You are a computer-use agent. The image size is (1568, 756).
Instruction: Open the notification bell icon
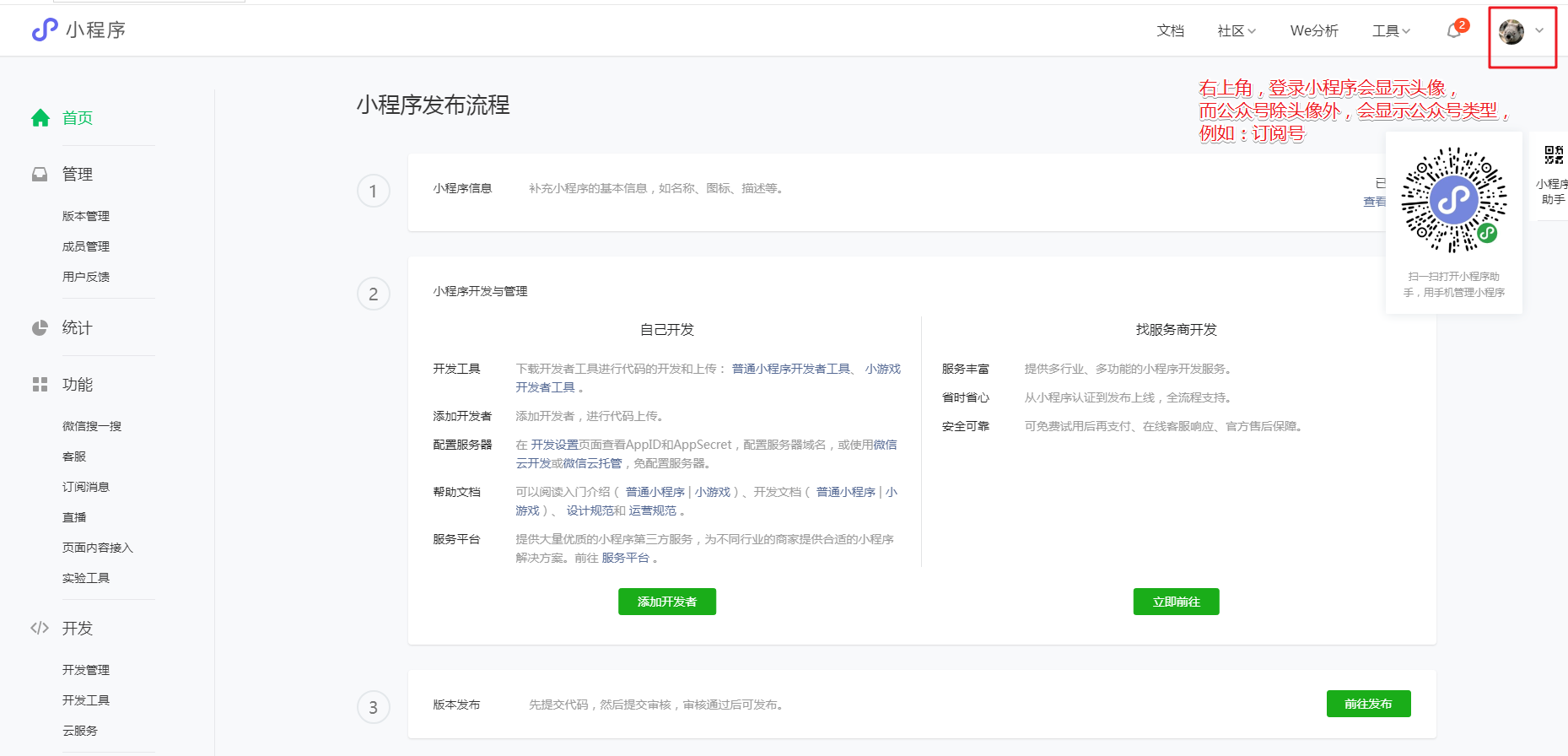pos(1454,31)
